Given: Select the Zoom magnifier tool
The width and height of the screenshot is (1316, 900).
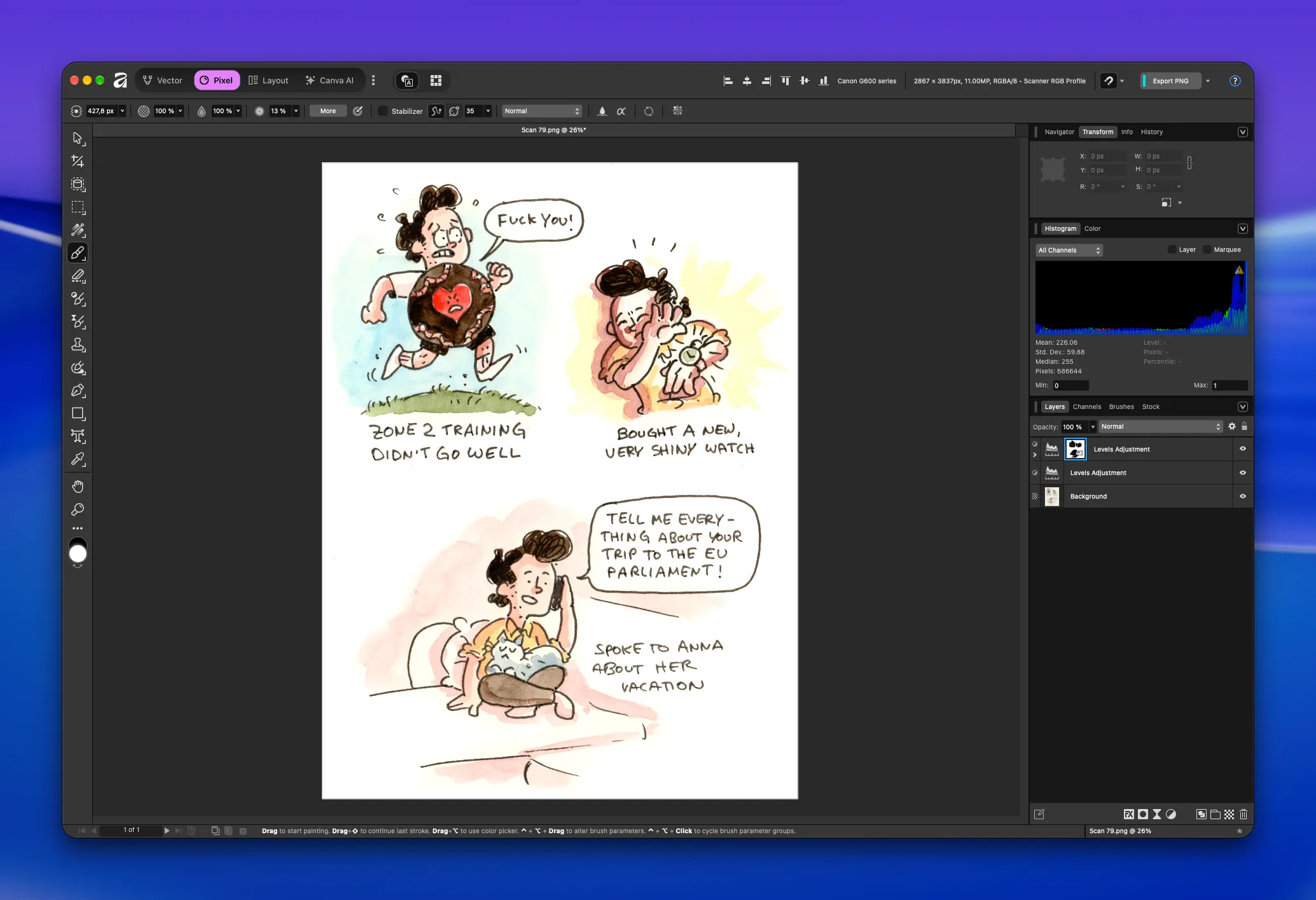Looking at the screenshot, I should tap(78, 509).
